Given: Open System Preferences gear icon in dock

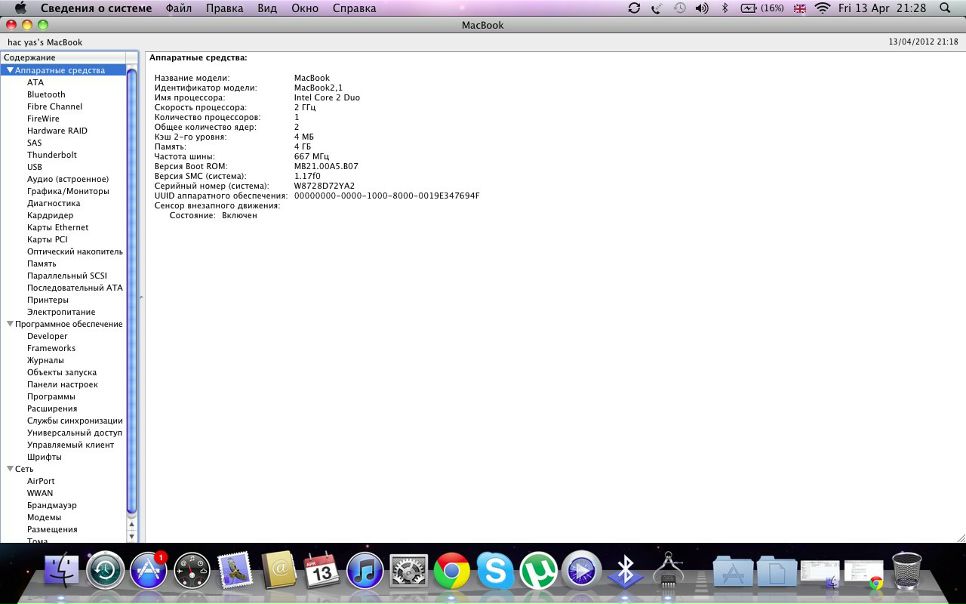Looking at the screenshot, I should coord(408,571).
